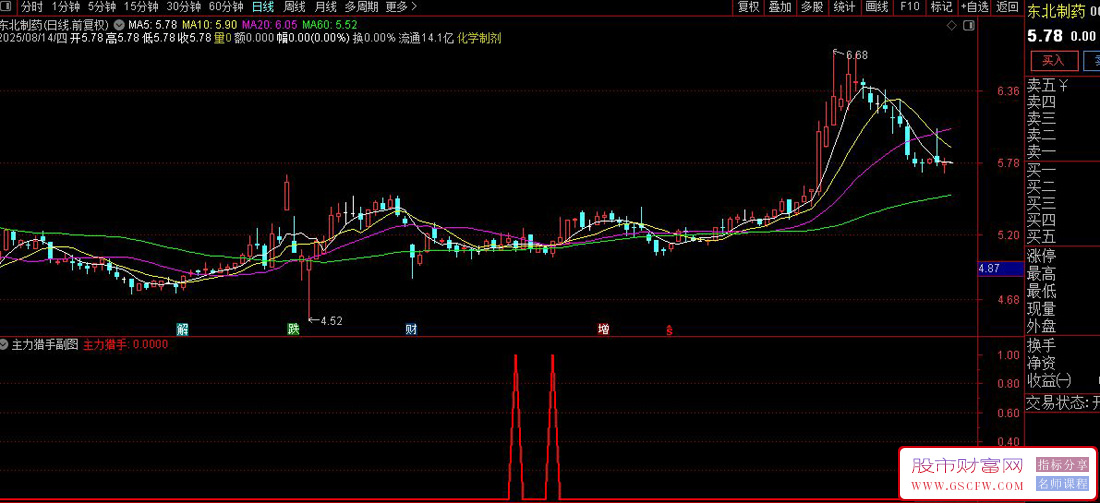Click the 1.00 indicator axis label
The width and height of the screenshot is (1100, 503).
tap(1007, 356)
